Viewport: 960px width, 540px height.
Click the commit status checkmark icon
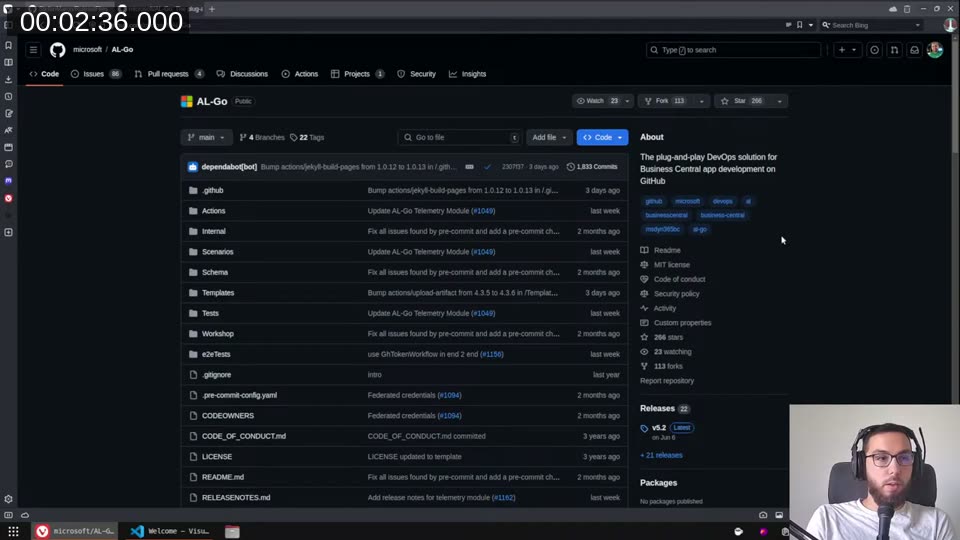click(487, 167)
